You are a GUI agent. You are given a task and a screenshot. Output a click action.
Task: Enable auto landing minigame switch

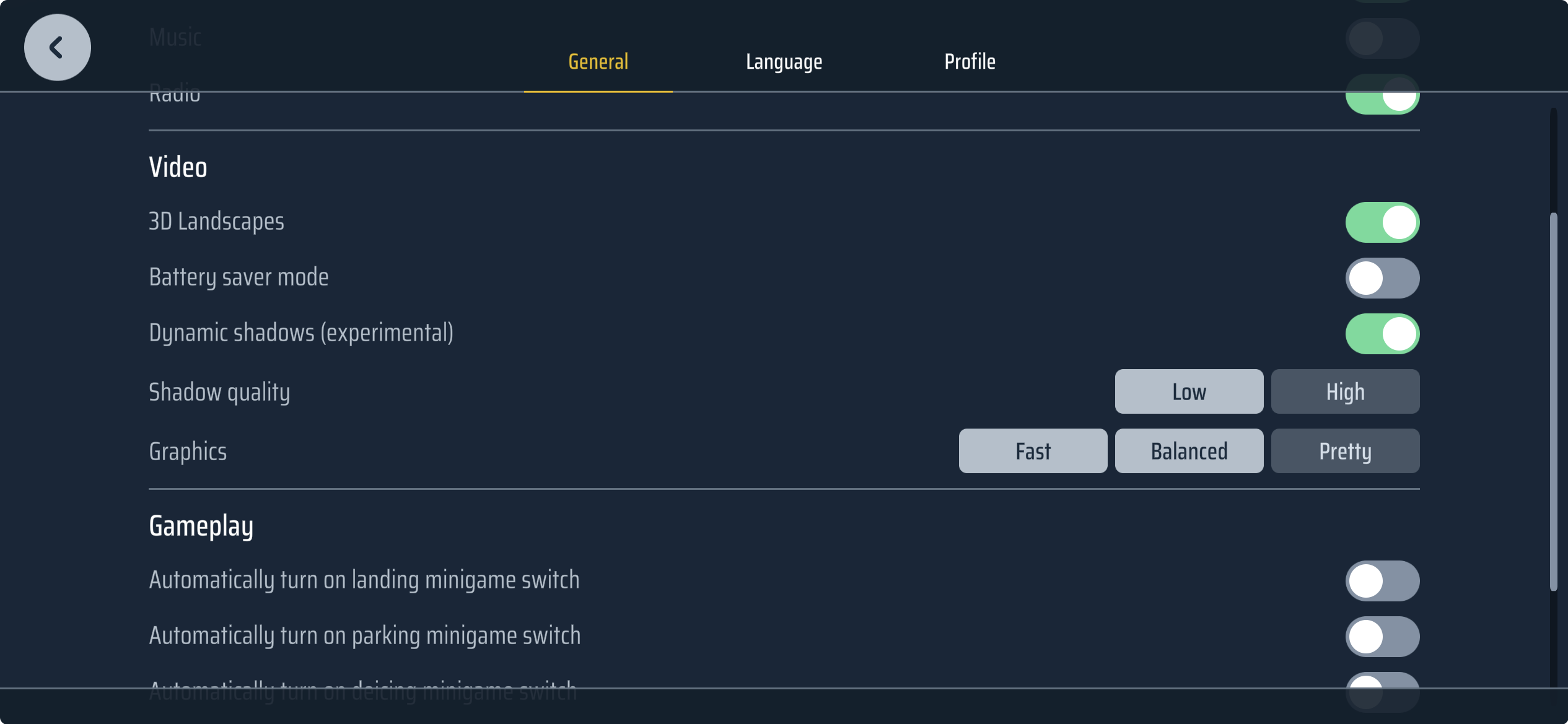(1382, 581)
